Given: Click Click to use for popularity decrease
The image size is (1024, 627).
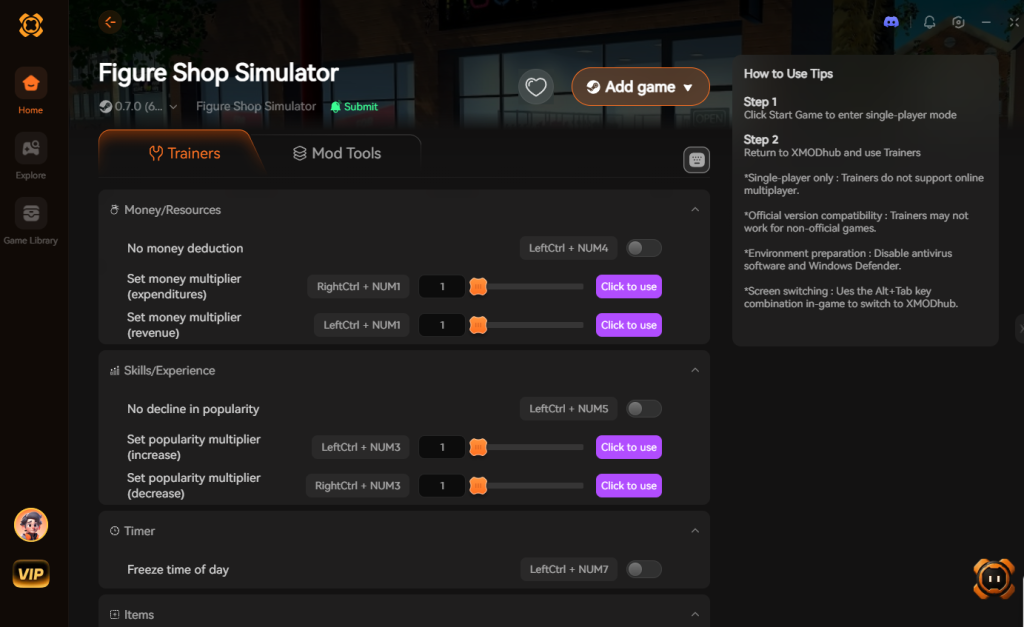Looking at the screenshot, I should (628, 486).
